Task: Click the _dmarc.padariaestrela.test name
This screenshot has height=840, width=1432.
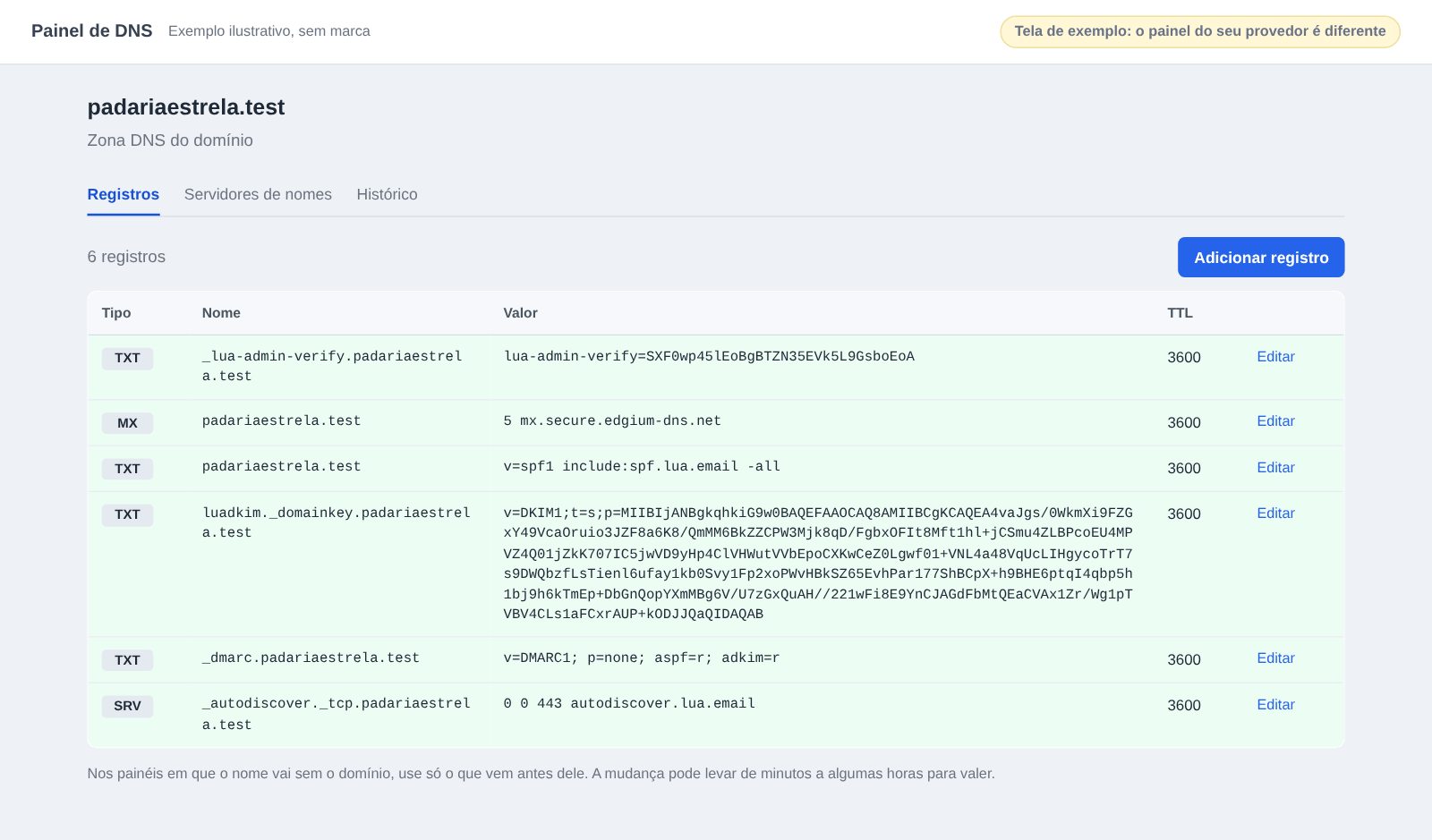Action: (311, 658)
